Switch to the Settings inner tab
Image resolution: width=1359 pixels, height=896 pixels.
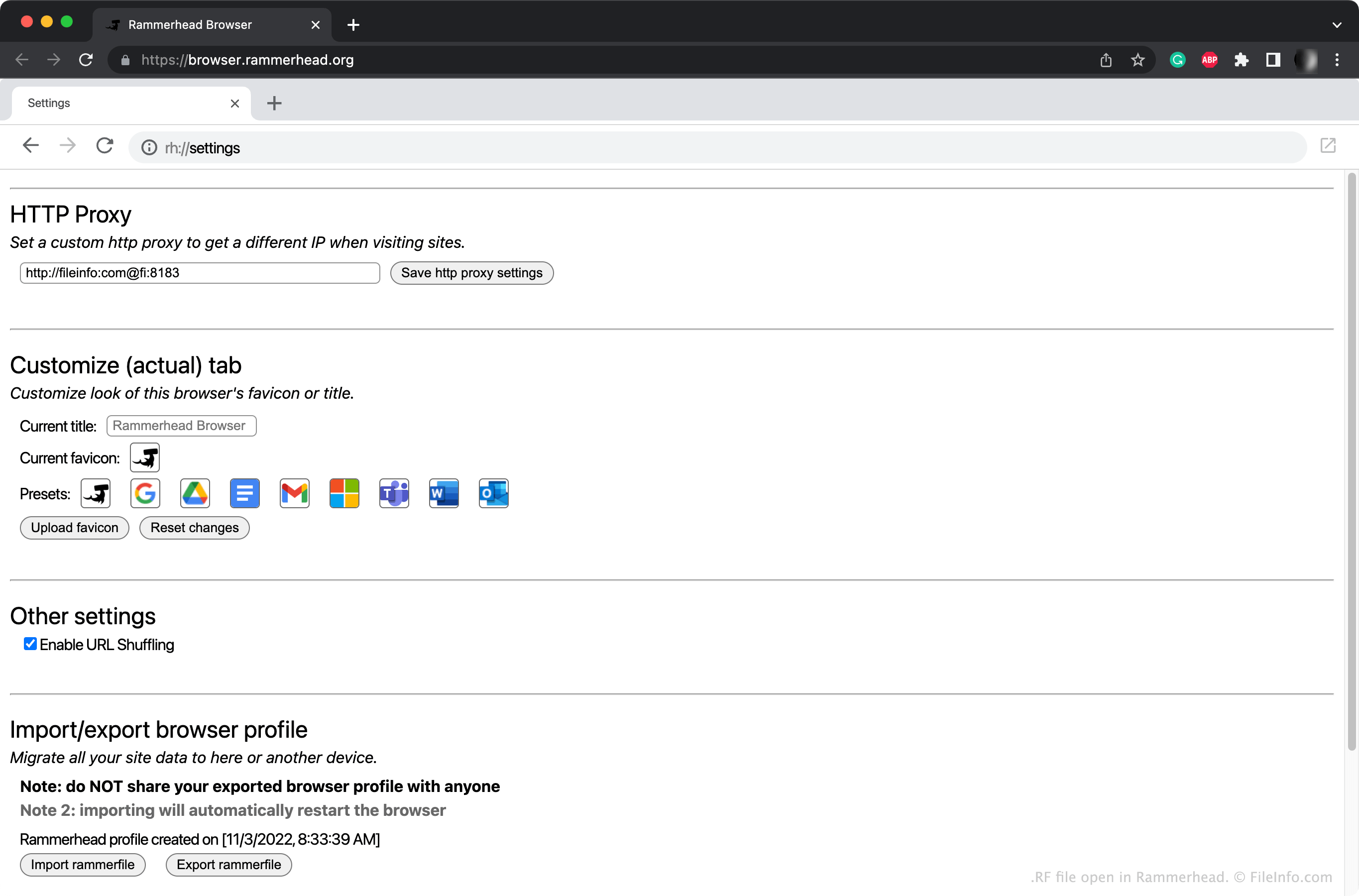tap(131, 104)
